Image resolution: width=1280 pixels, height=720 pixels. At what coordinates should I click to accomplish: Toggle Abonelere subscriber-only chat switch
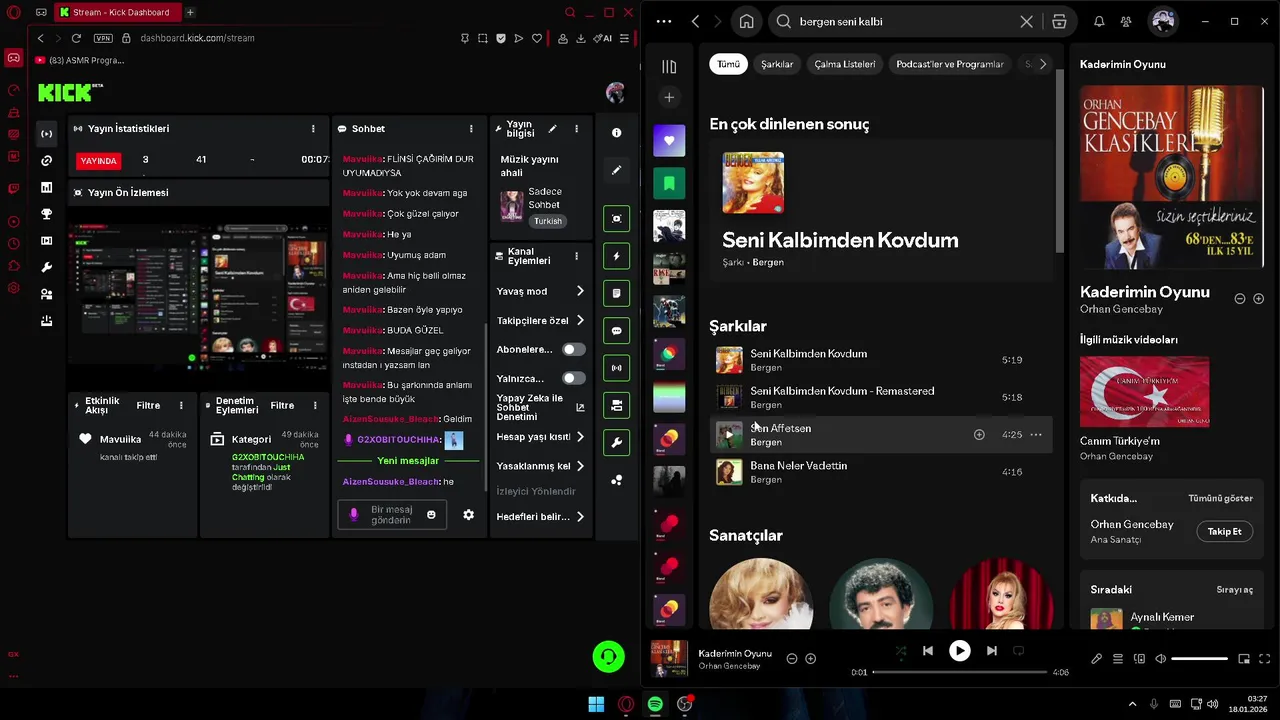tap(573, 349)
